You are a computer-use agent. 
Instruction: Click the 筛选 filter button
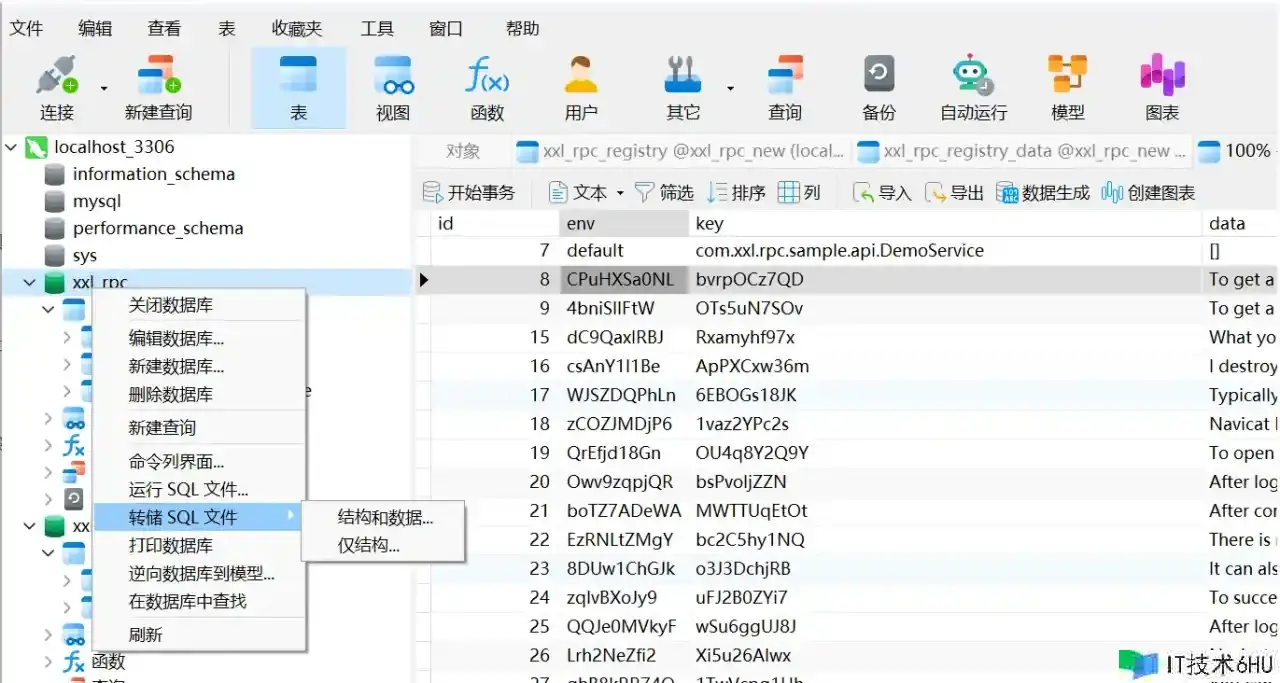click(665, 193)
